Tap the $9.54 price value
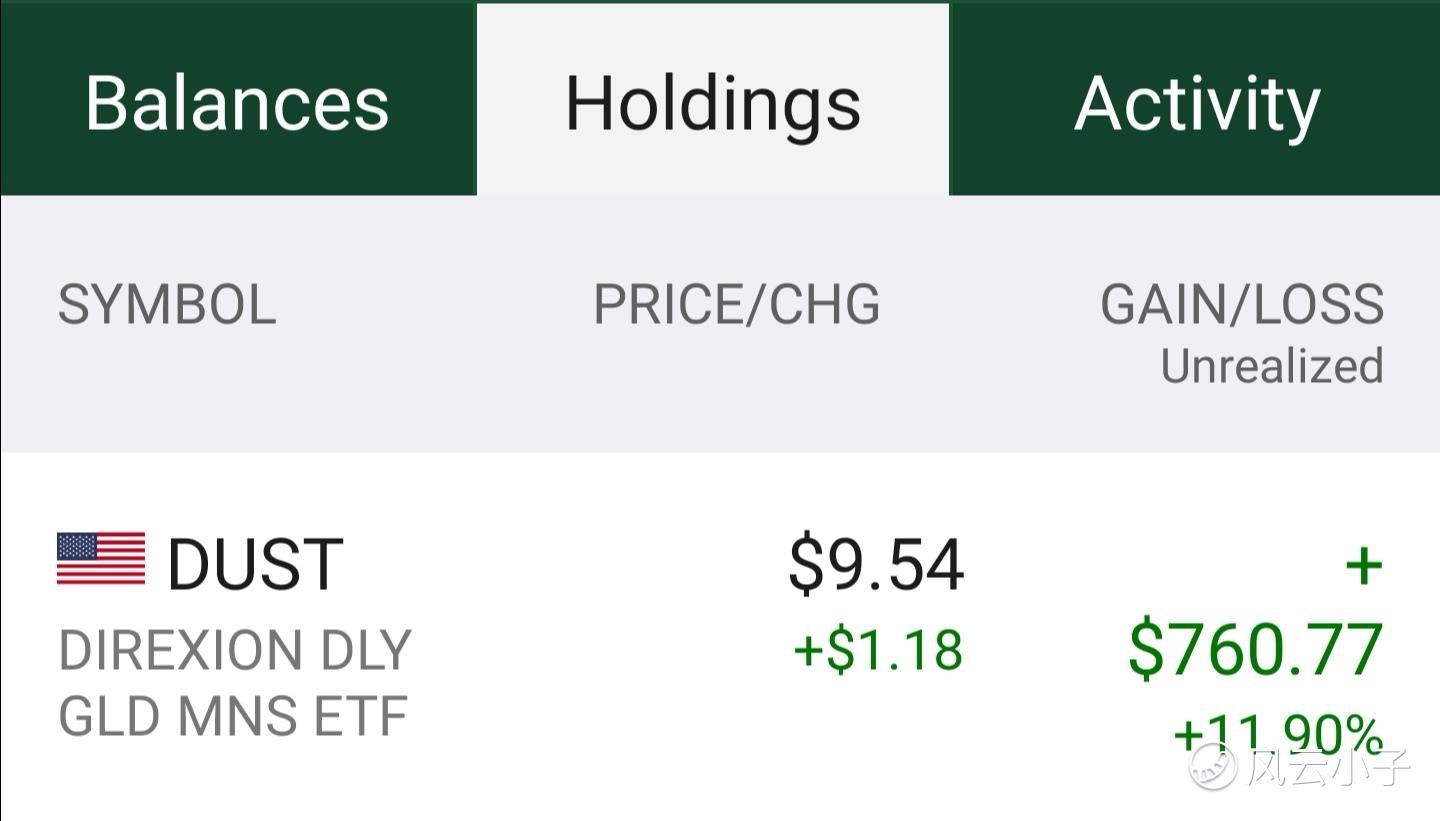This screenshot has height=821, width=1440. pos(876,565)
